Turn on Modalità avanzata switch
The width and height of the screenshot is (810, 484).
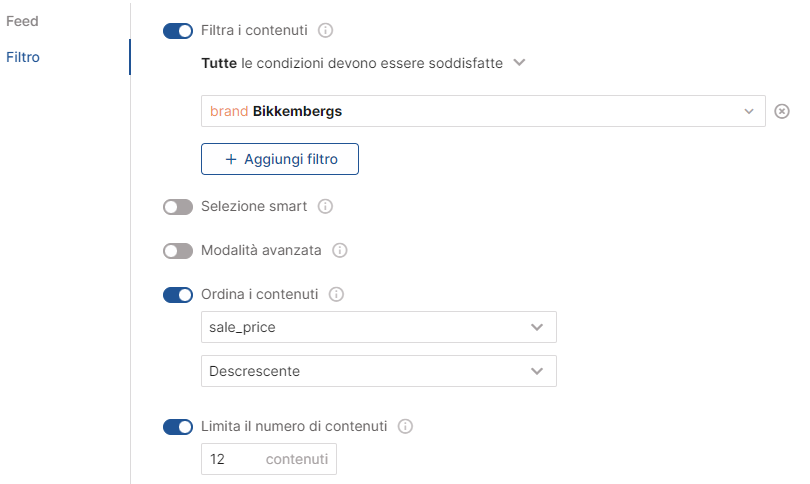[178, 251]
